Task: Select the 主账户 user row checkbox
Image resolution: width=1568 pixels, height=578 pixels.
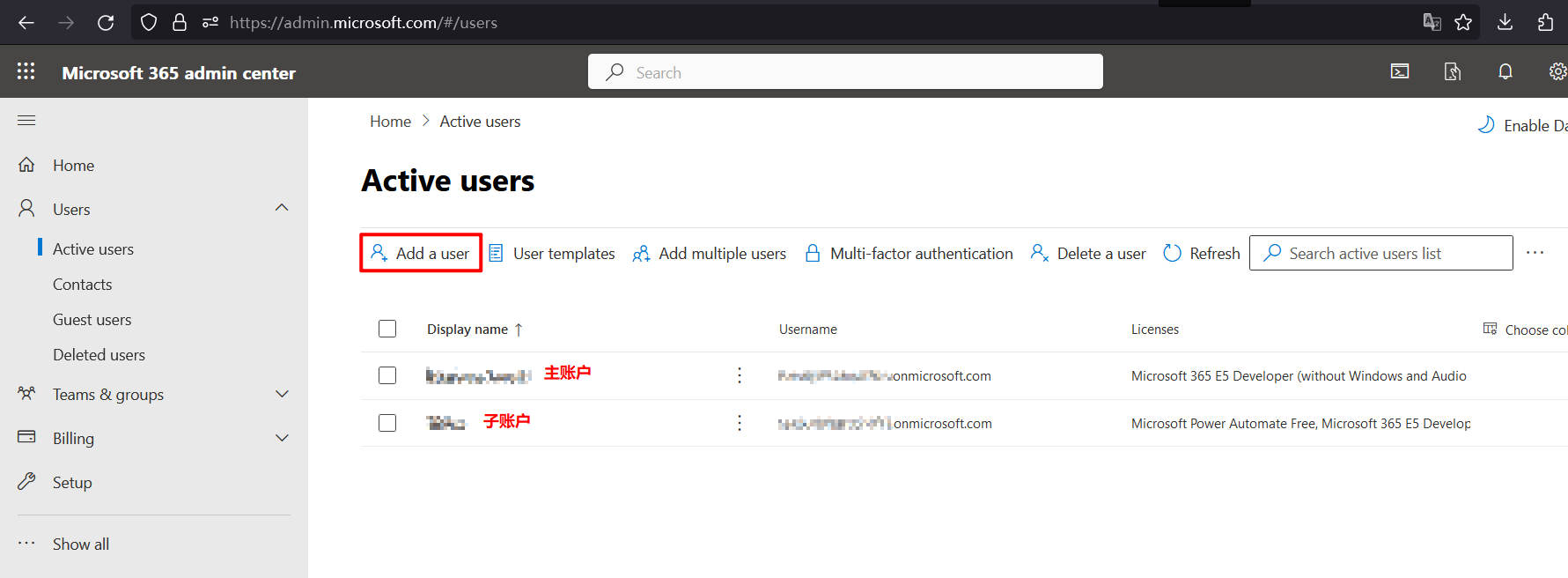Action: click(387, 375)
